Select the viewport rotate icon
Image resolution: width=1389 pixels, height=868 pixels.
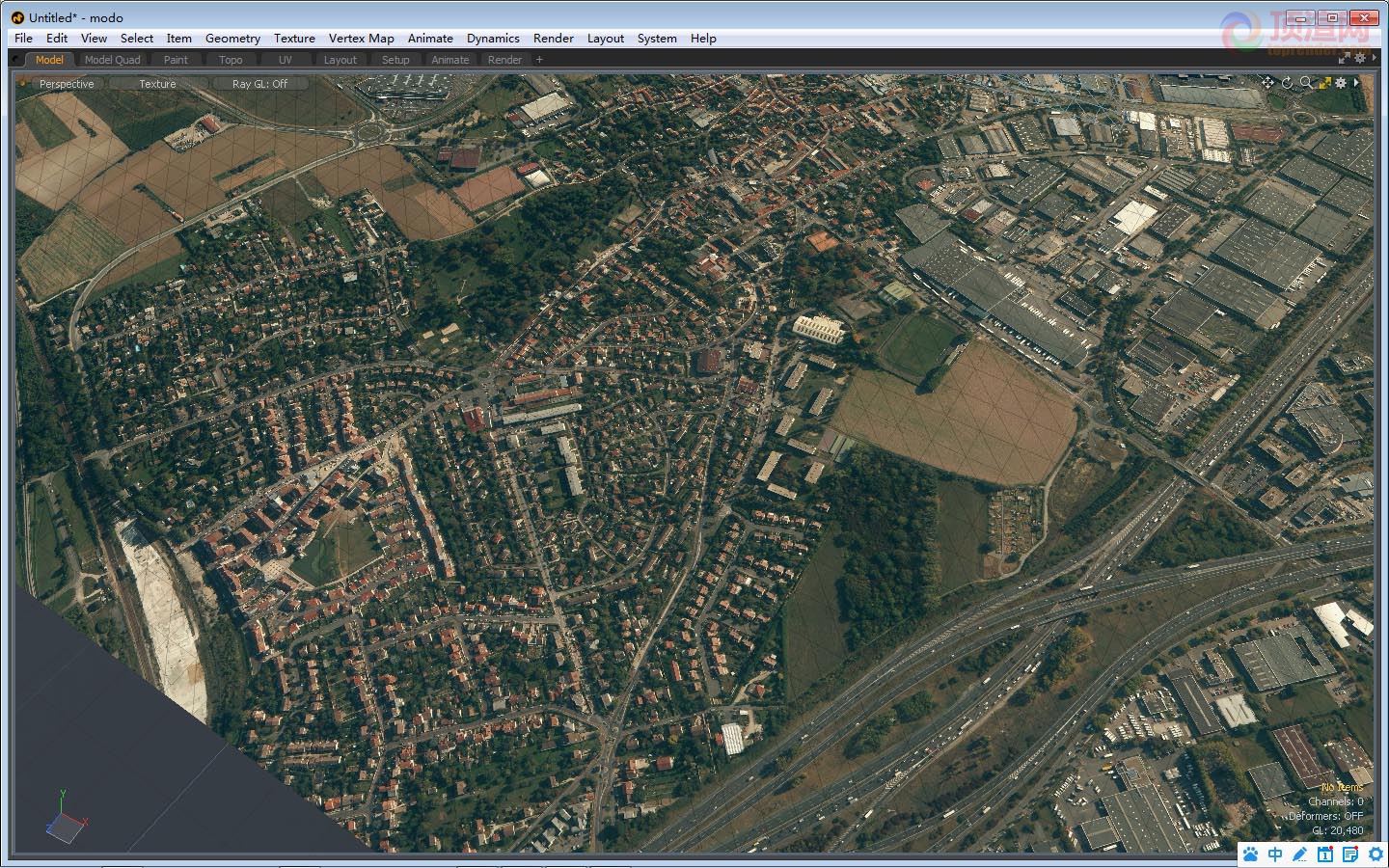click(1287, 83)
